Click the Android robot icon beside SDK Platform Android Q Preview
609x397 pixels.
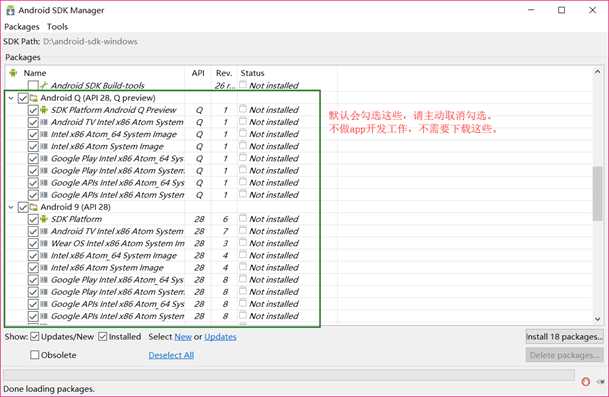44,110
